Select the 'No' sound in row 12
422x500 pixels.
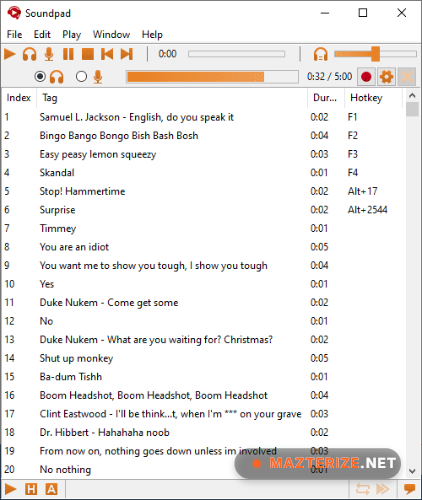click(x=204, y=321)
